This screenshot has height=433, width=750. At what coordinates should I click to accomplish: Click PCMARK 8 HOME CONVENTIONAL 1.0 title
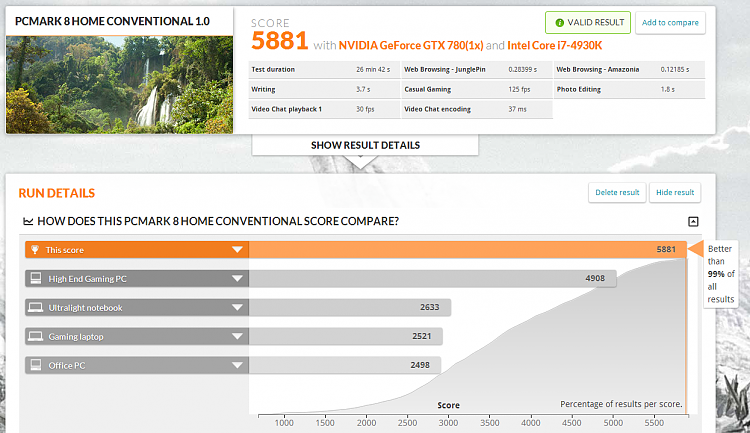tap(112, 21)
